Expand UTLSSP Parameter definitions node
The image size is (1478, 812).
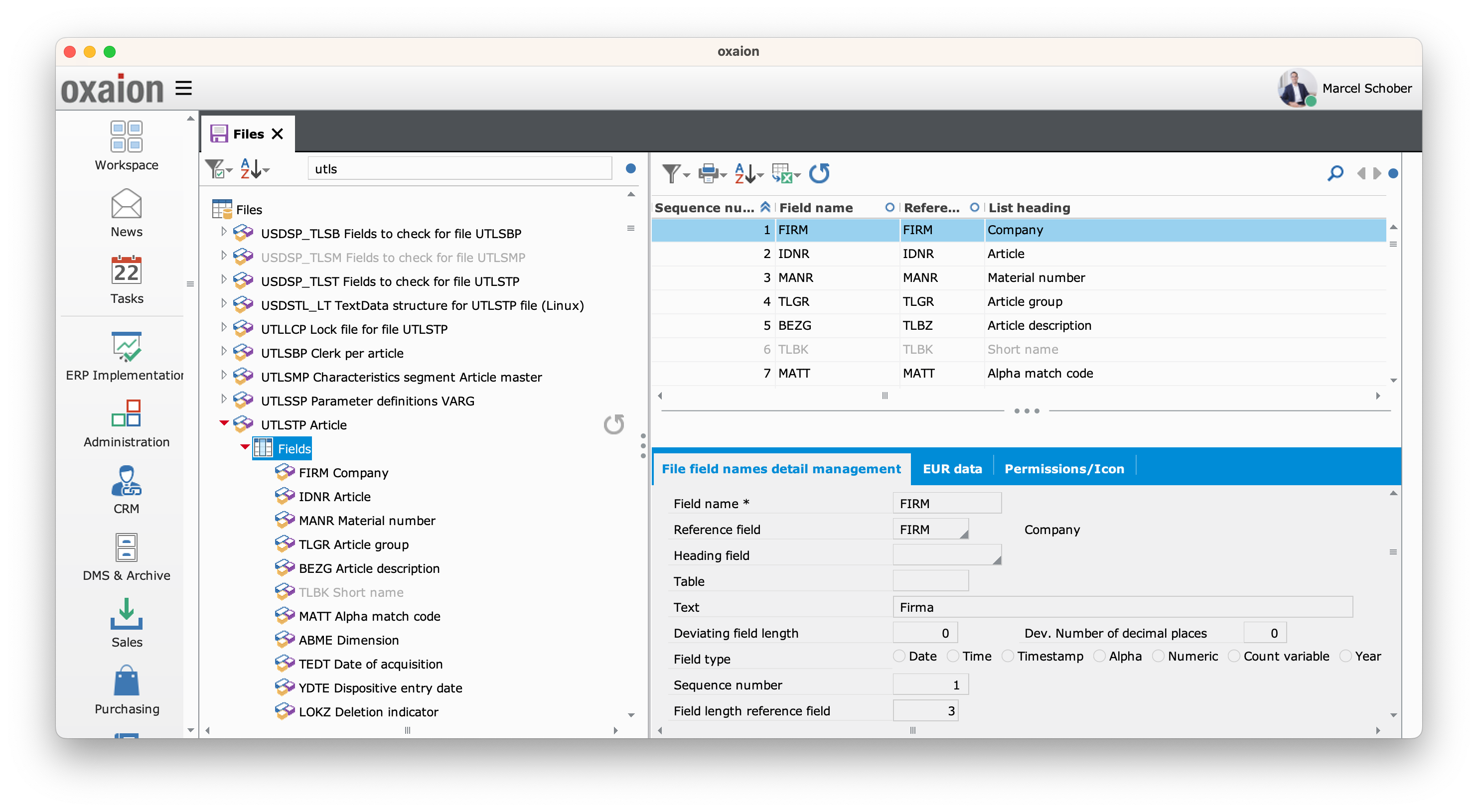tap(224, 399)
